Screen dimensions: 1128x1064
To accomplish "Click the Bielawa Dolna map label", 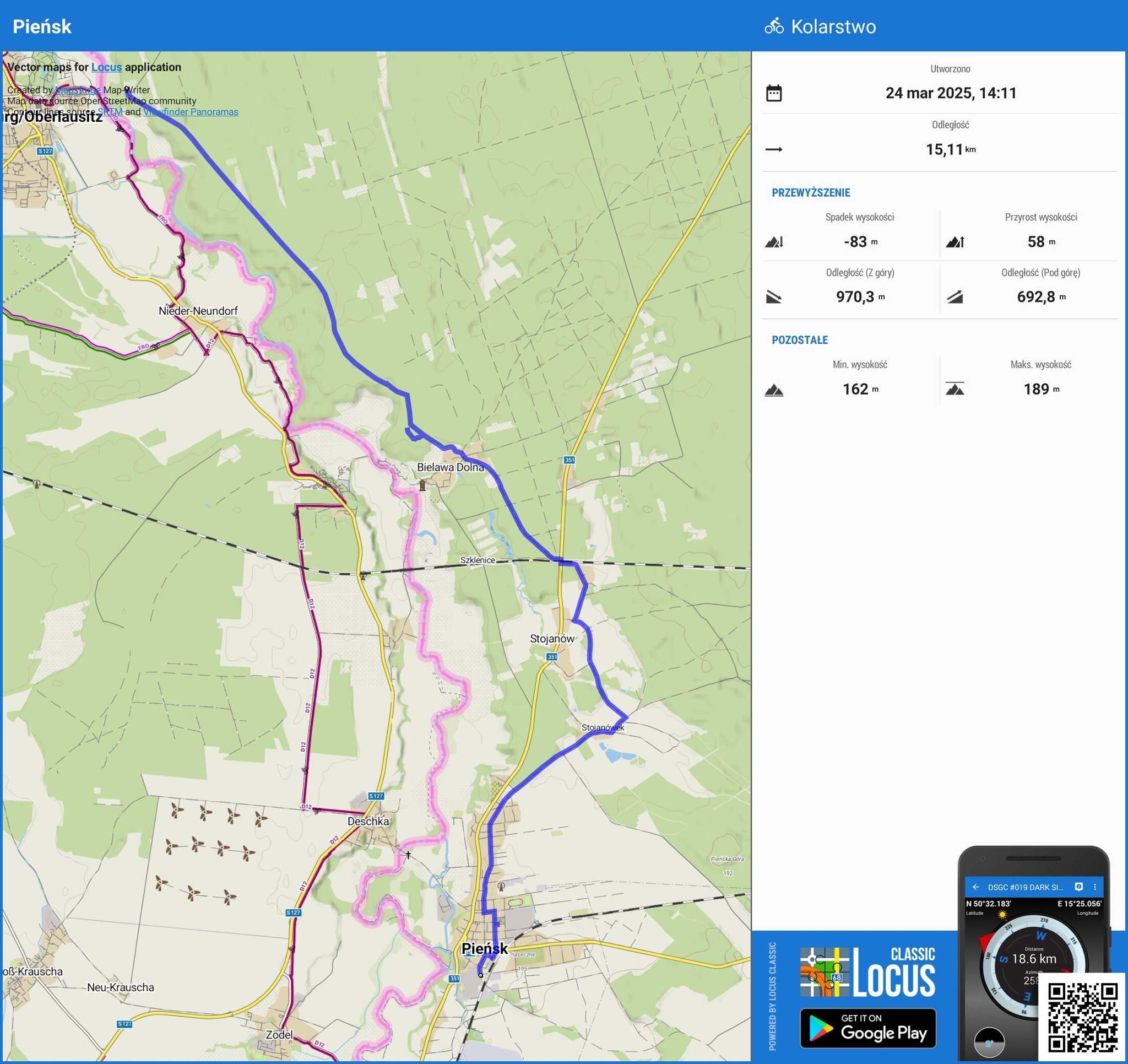I will (x=450, y=467).
